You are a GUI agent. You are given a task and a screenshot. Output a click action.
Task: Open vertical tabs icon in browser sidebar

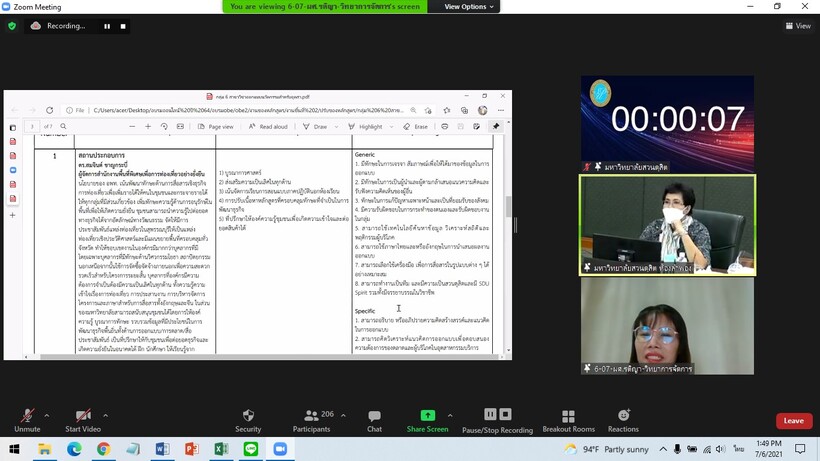[x=13, y=128]
